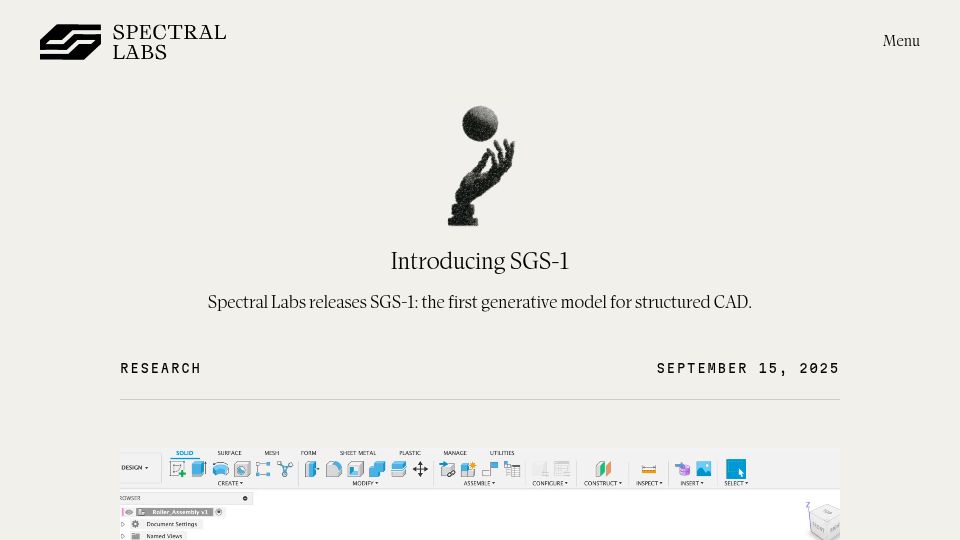Click the Spectral Labs logo mark
The width and height of the screenshot is (960, 540).
[70, 42]
